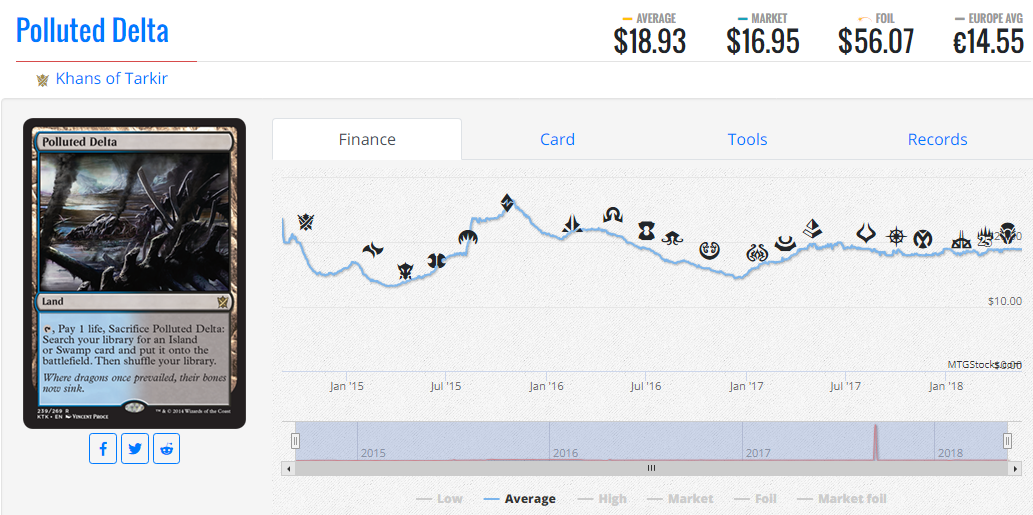1033x515 pixels.
Task: Click the right navigator range handle
Action: tap(1007, 441)
